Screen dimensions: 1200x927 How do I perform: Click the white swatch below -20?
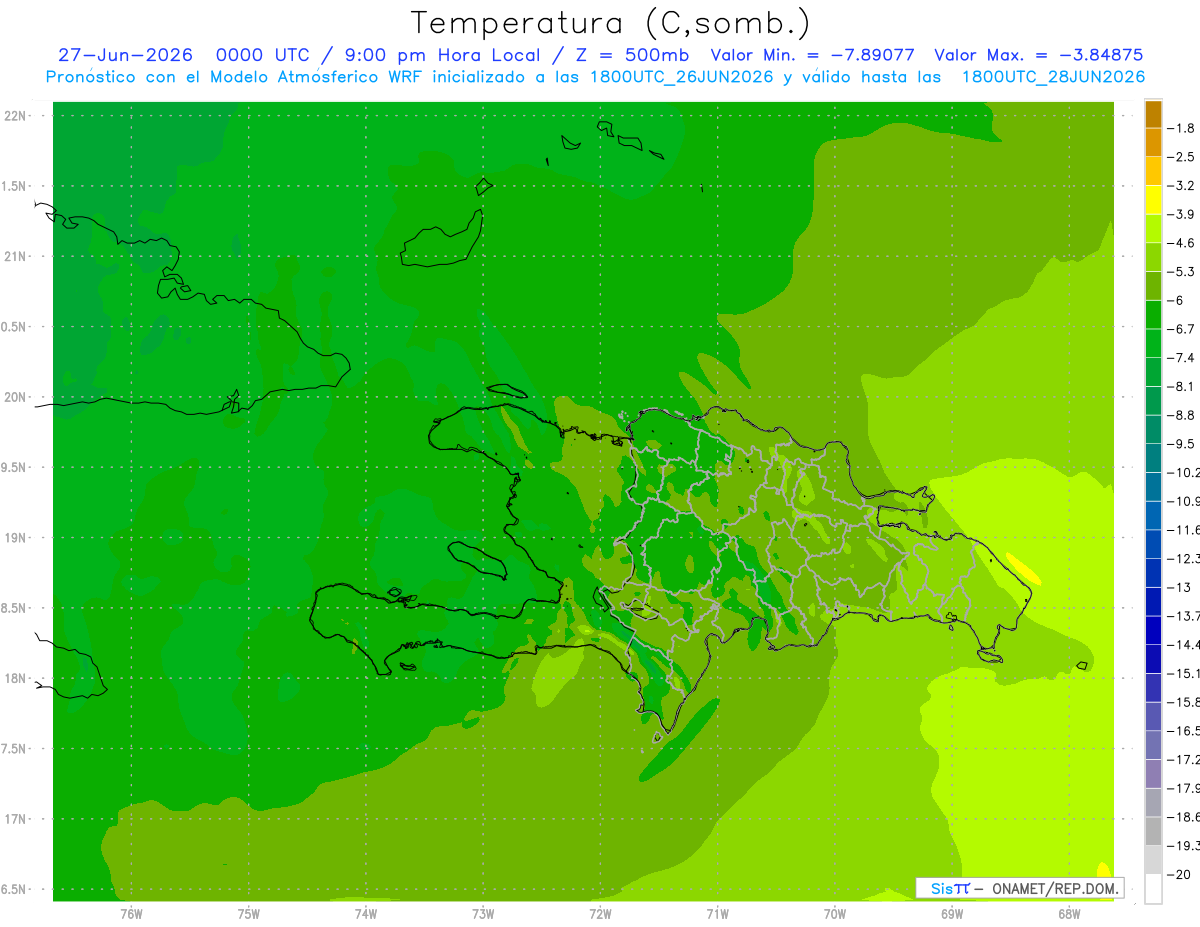[x=1153, y=888]
